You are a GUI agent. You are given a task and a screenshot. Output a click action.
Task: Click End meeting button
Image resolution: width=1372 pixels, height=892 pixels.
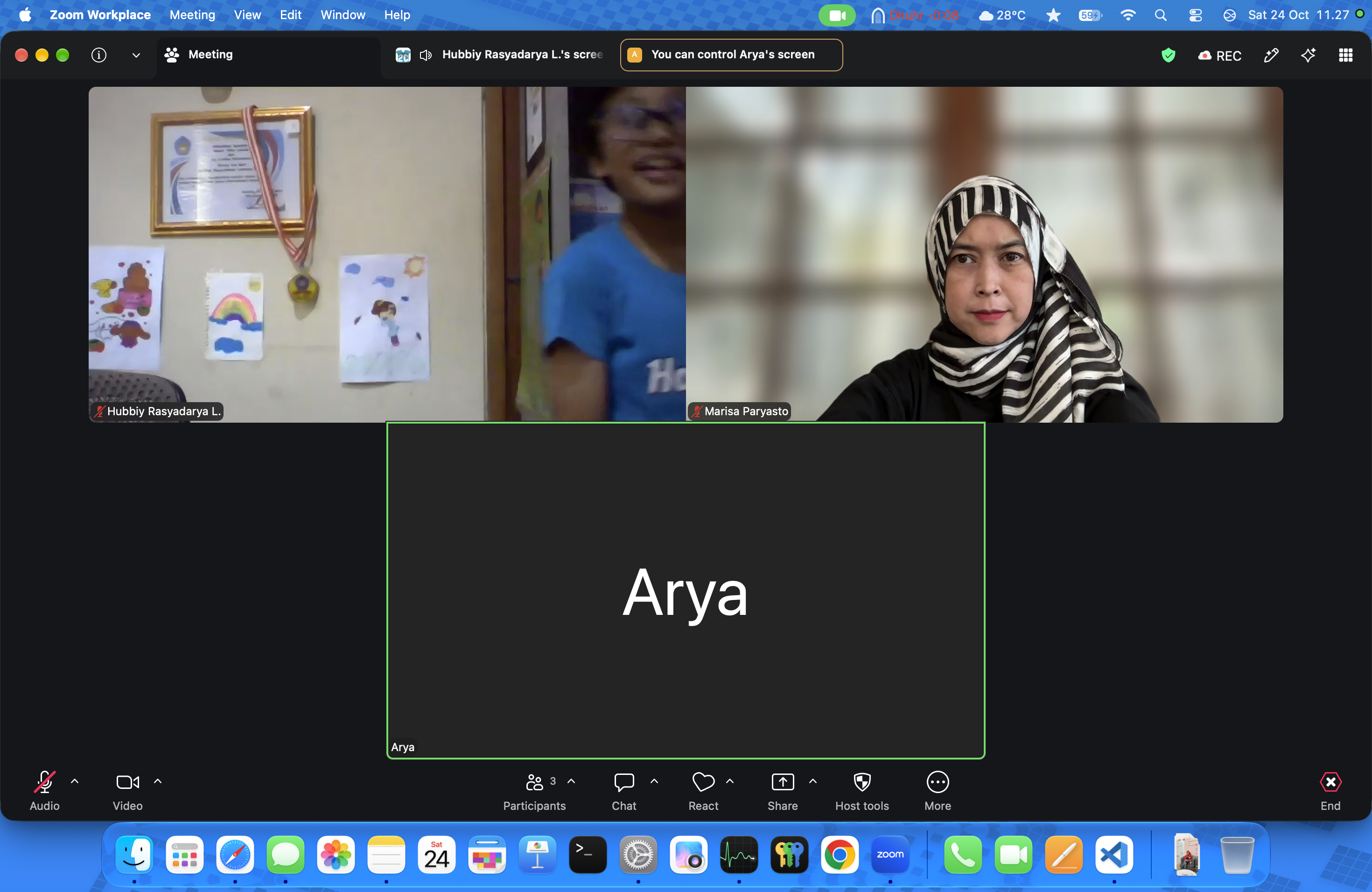[1330, 791]
